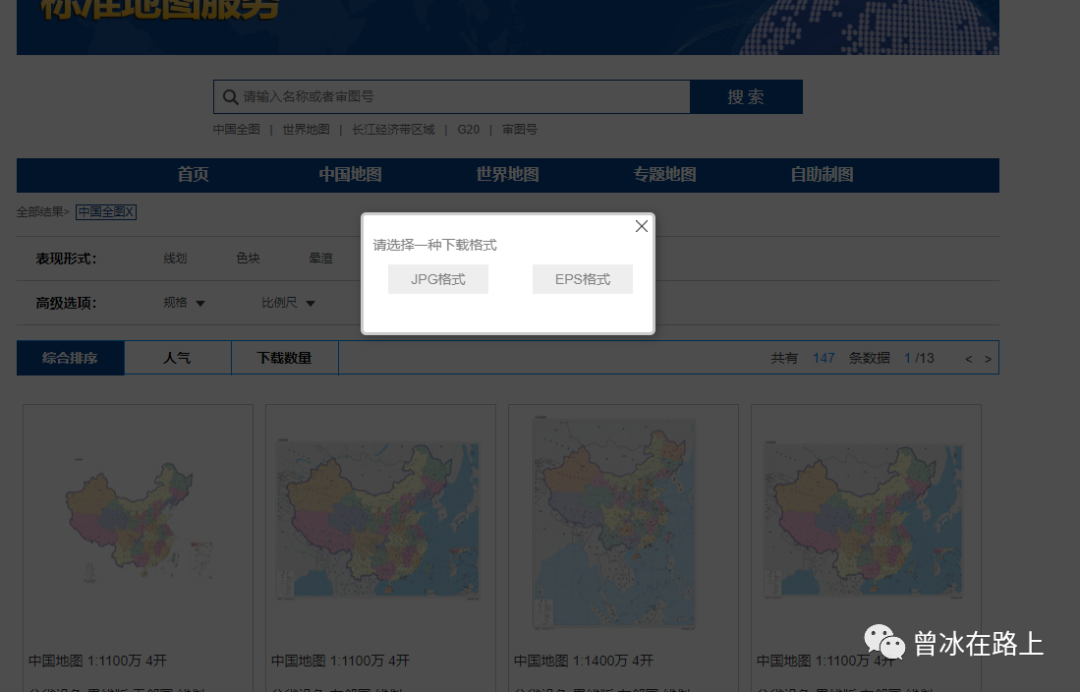Select 色块 representation style

pos(248,257)
